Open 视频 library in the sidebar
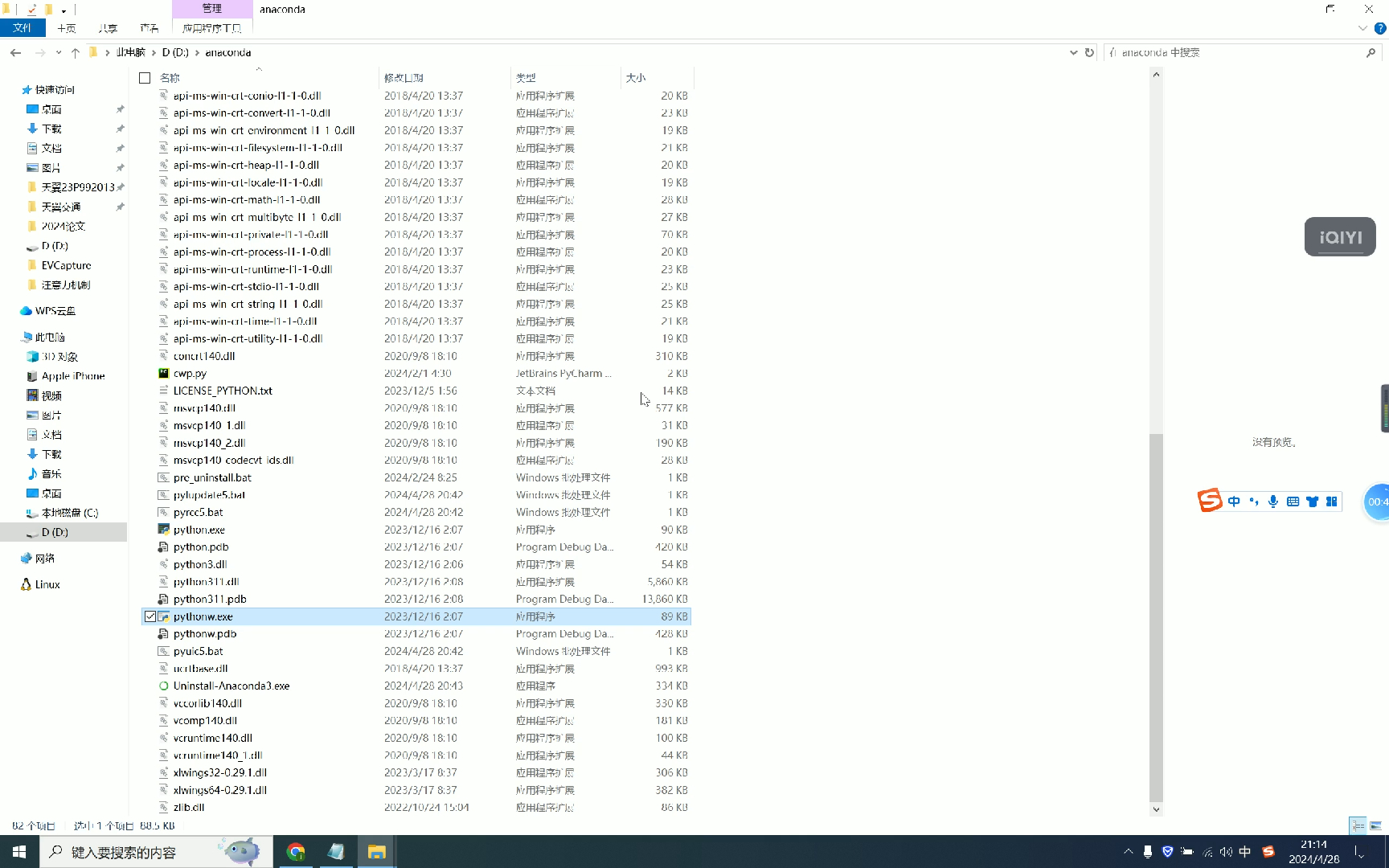Screen dimensions: 1389x868 coord(44,395)
